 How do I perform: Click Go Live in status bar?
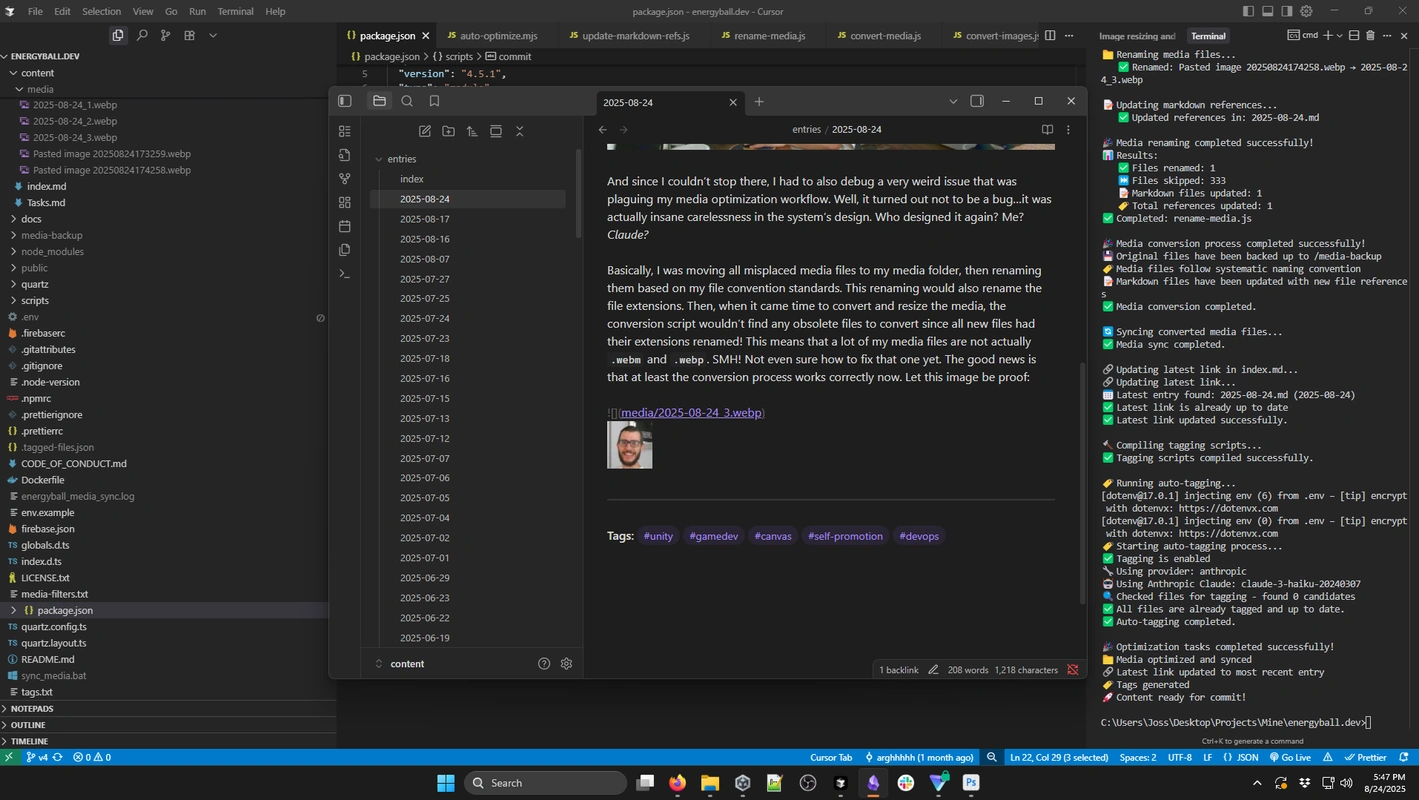click(x=1289, y=758)
